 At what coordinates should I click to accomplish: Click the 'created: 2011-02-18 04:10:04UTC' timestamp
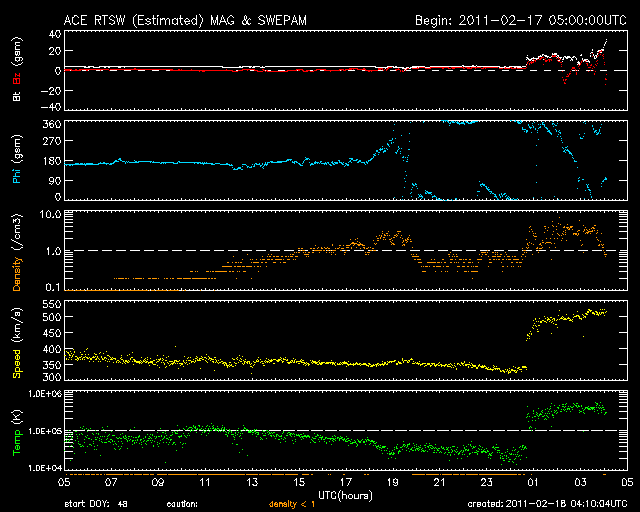pyautogui.click(x=547, y=504)
